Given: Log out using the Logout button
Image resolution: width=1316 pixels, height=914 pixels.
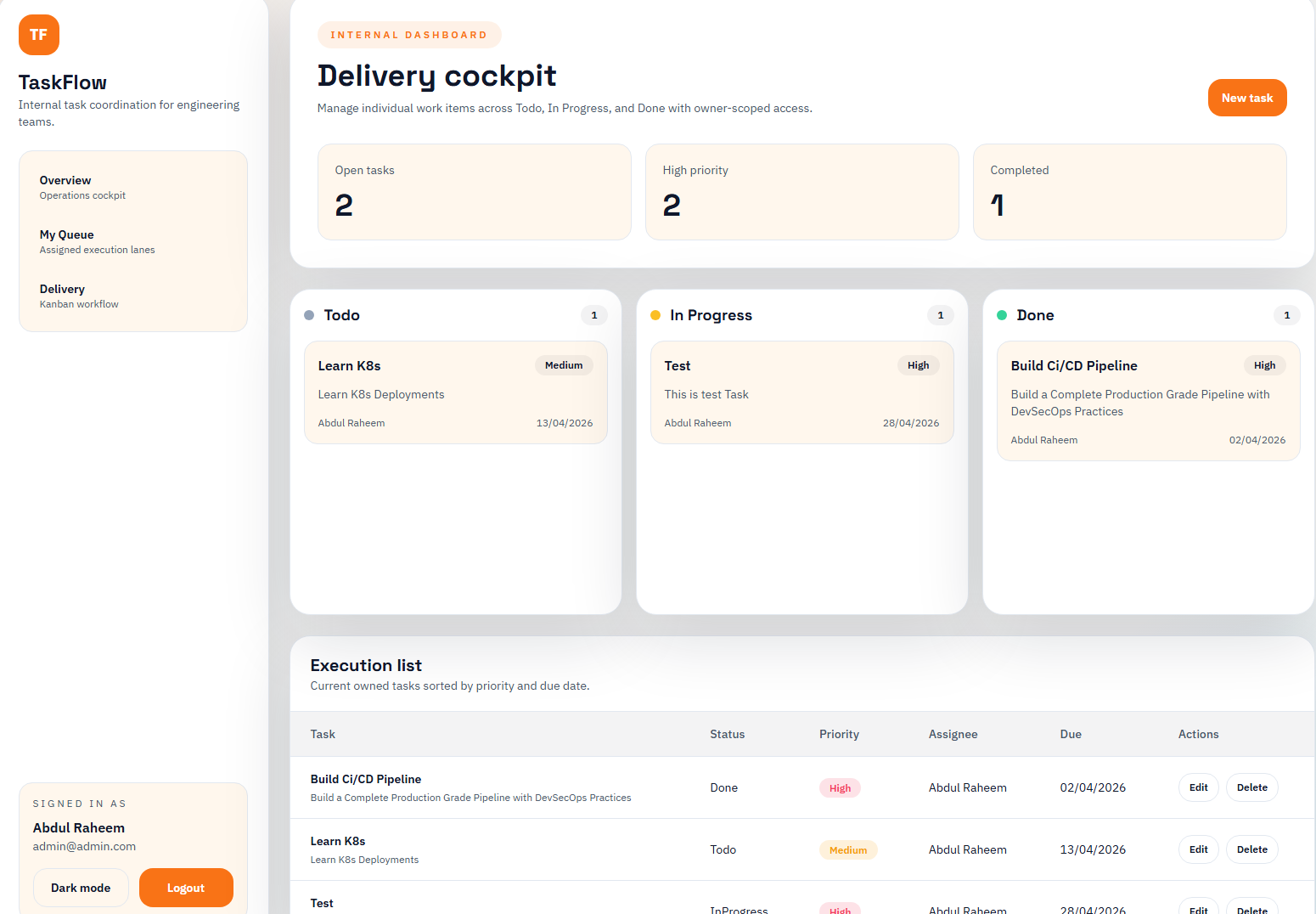Looking at the screenshot, I should click(186, 888).
